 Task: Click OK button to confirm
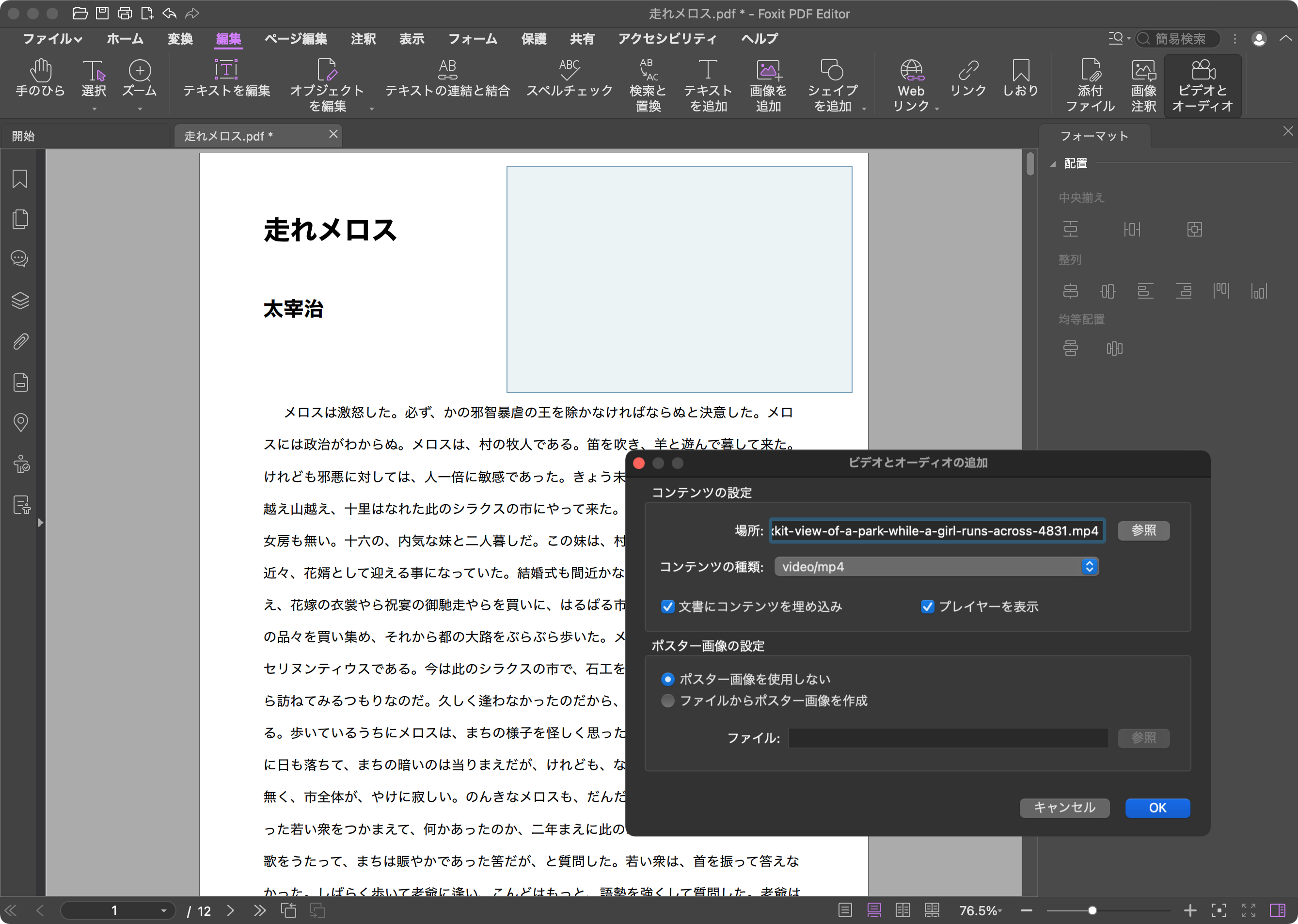coord(1156,807)
